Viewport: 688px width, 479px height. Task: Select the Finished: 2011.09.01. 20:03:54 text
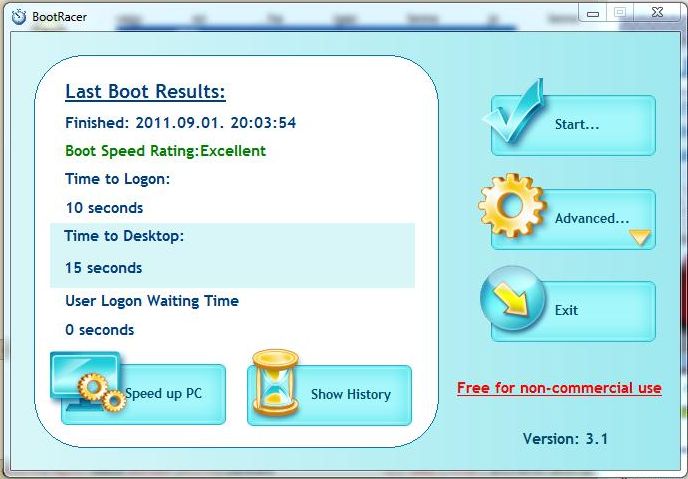[181, 122]
